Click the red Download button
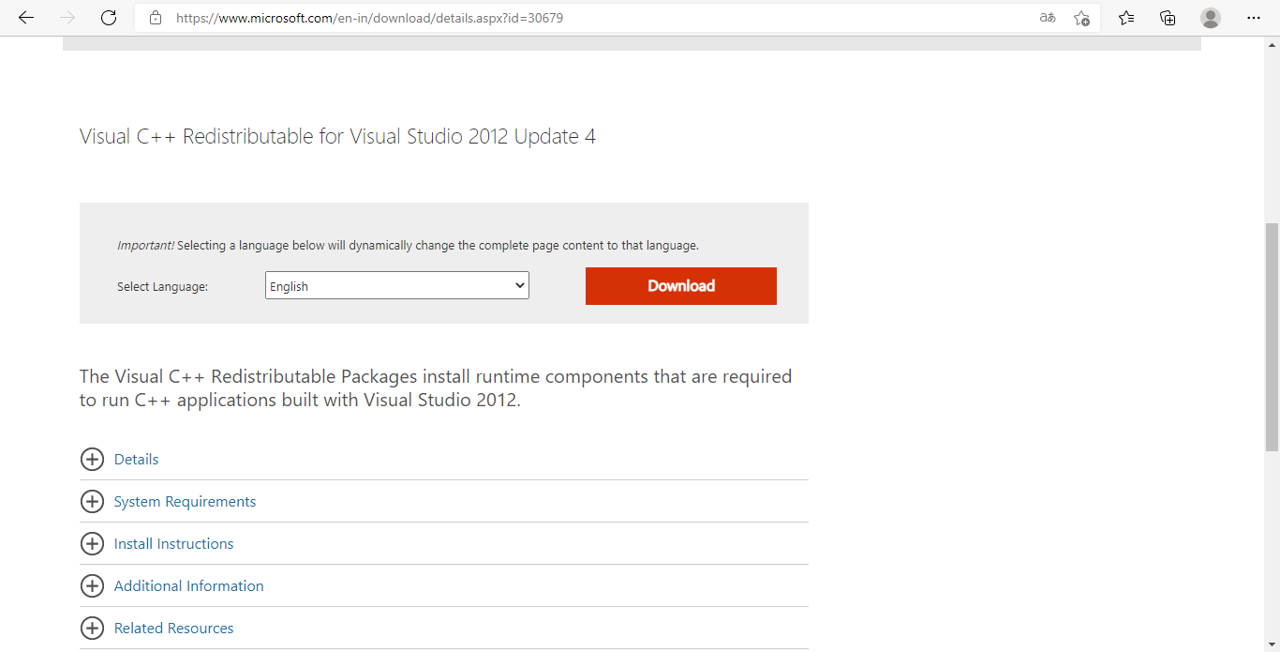This screenshot has height=652, width=1280. pos(681,286)
